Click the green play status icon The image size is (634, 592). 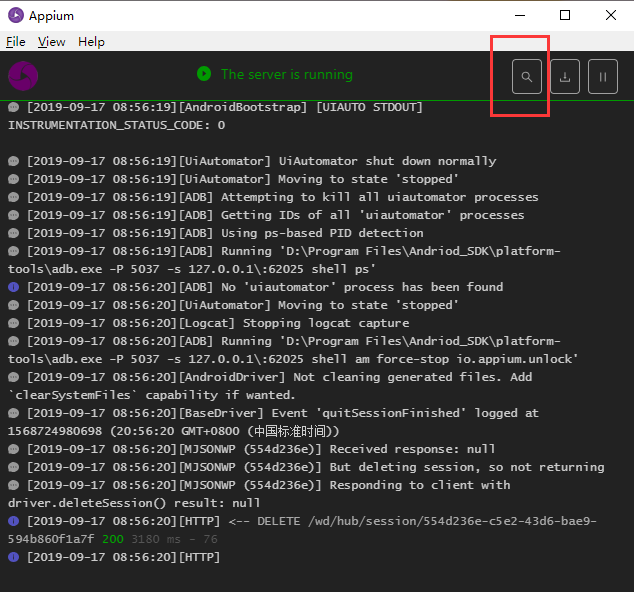[204, 74]
